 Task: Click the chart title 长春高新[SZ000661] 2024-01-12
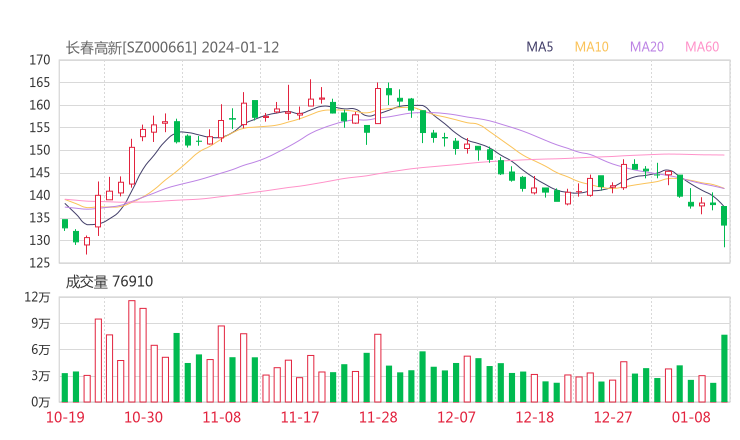(172, 48)
